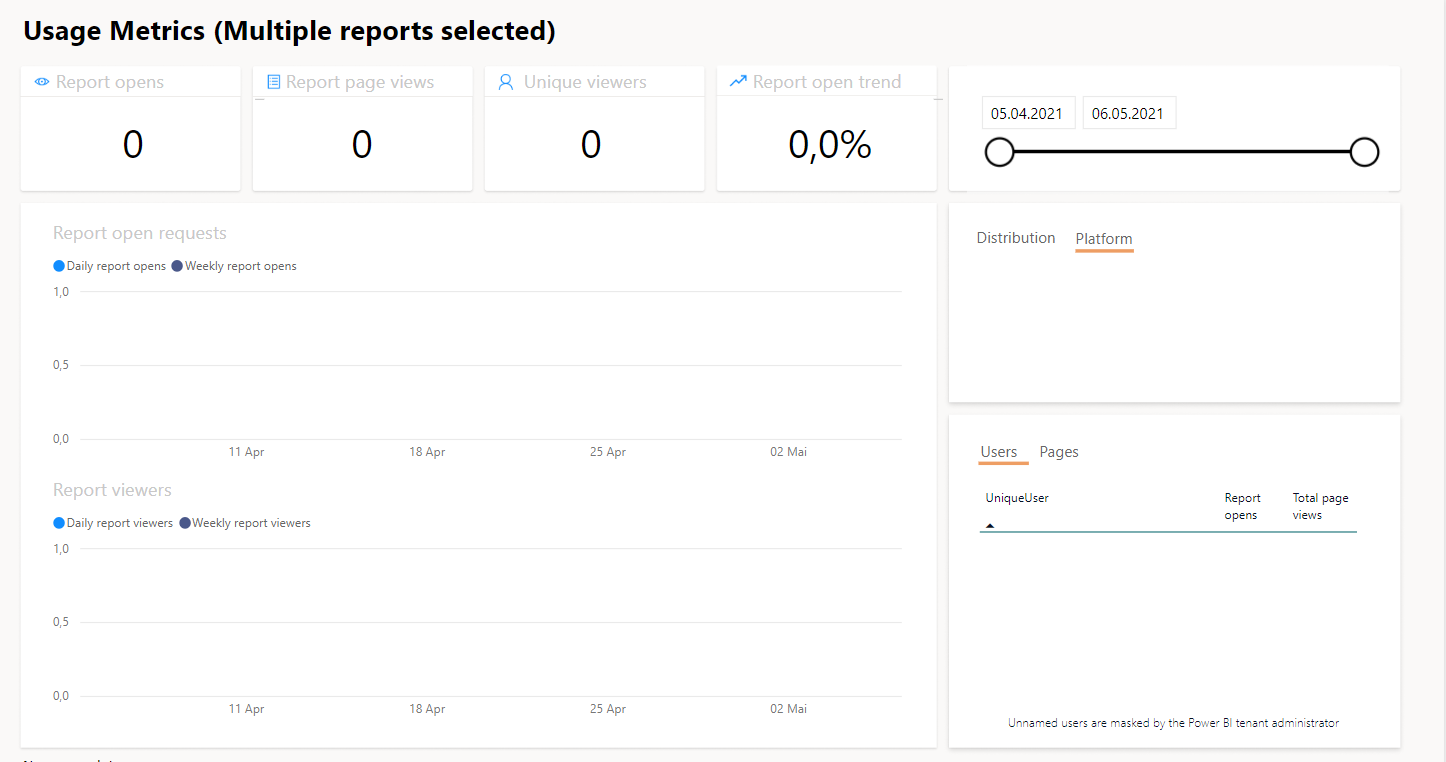This screenshot has width=1446, height=762.
Task: Sort by the Total page views column header
Action: click(x=1321, y=506)
